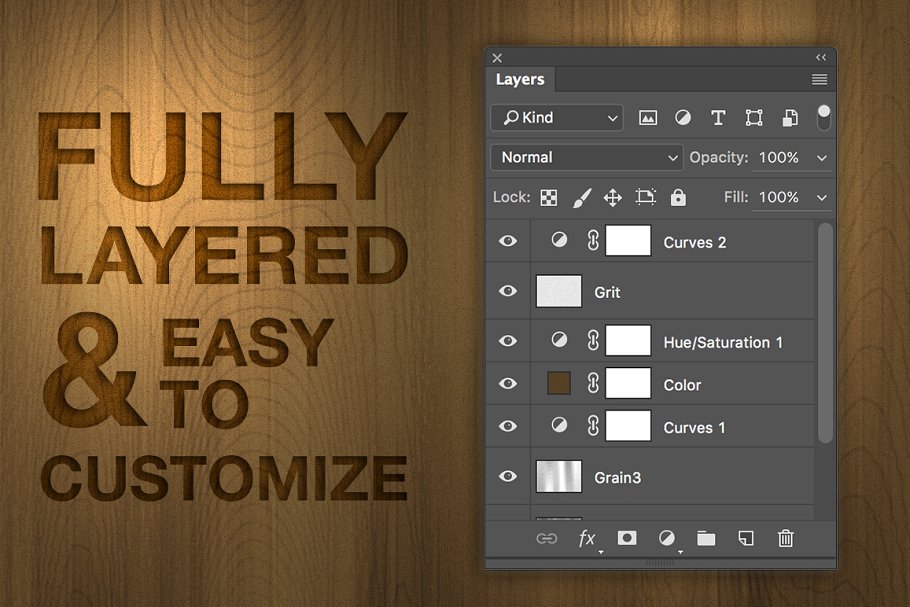The width and height of the screenshot is (910, 607).
Task: Add a layer mask to selected layer
Action: 626,538
